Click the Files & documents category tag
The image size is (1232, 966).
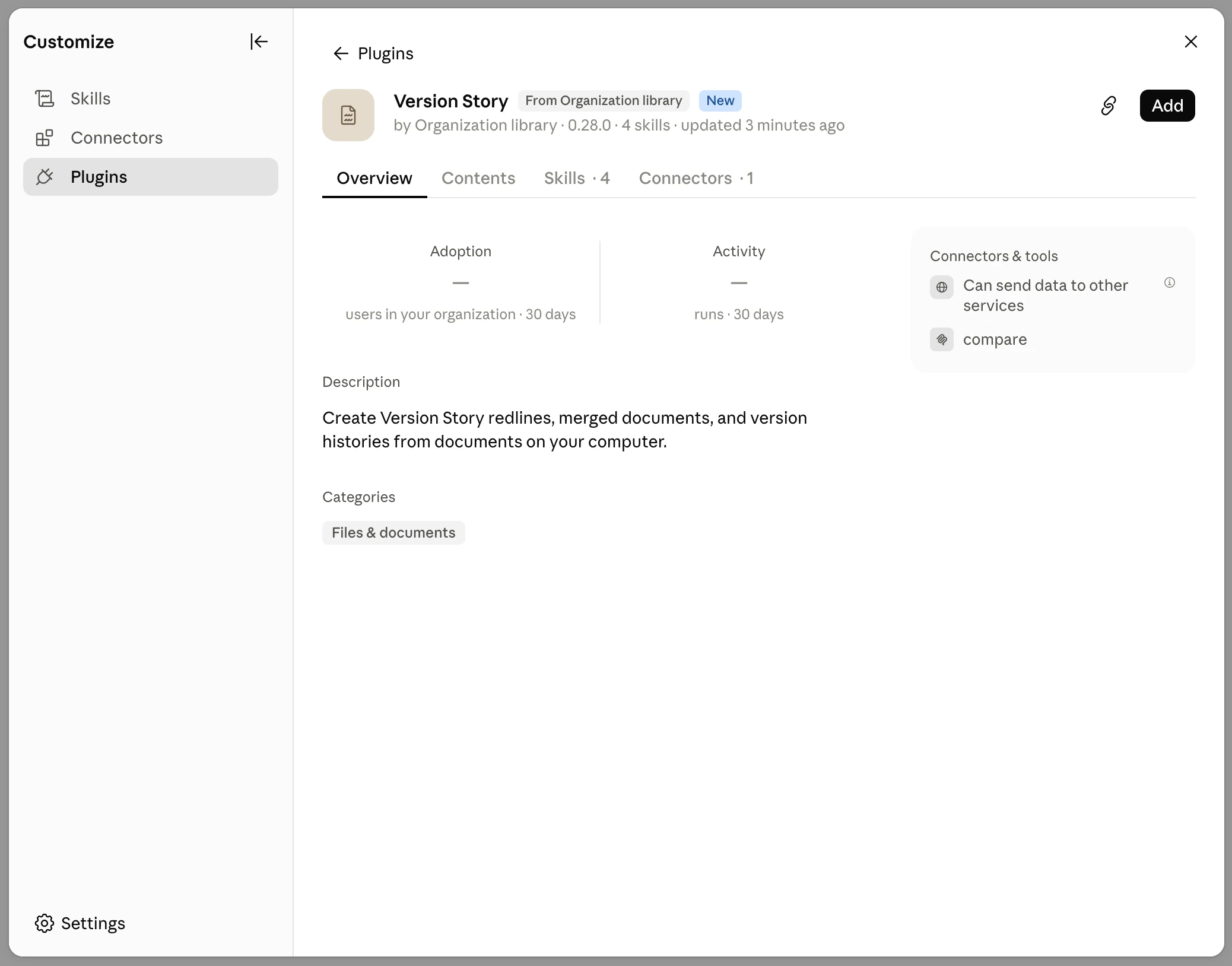click(x=393, y=533)
